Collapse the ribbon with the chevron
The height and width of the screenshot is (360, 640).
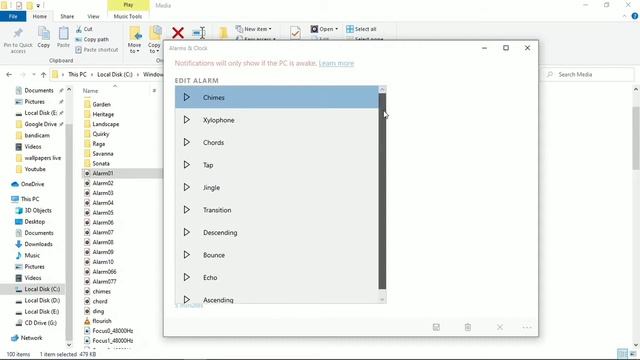(x=624, y=16)
